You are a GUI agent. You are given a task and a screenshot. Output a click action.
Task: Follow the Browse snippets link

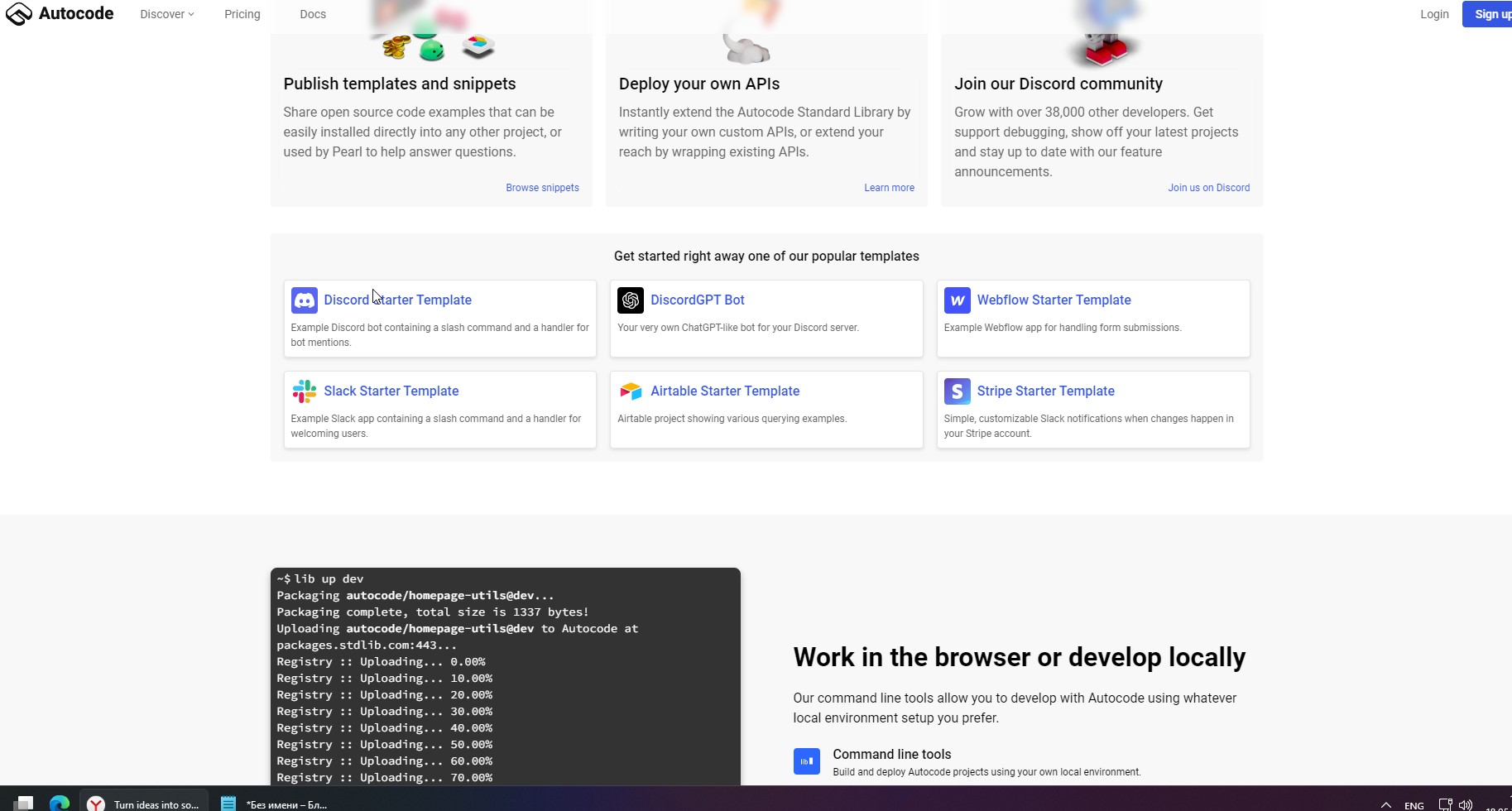click(x=543, y=188)
